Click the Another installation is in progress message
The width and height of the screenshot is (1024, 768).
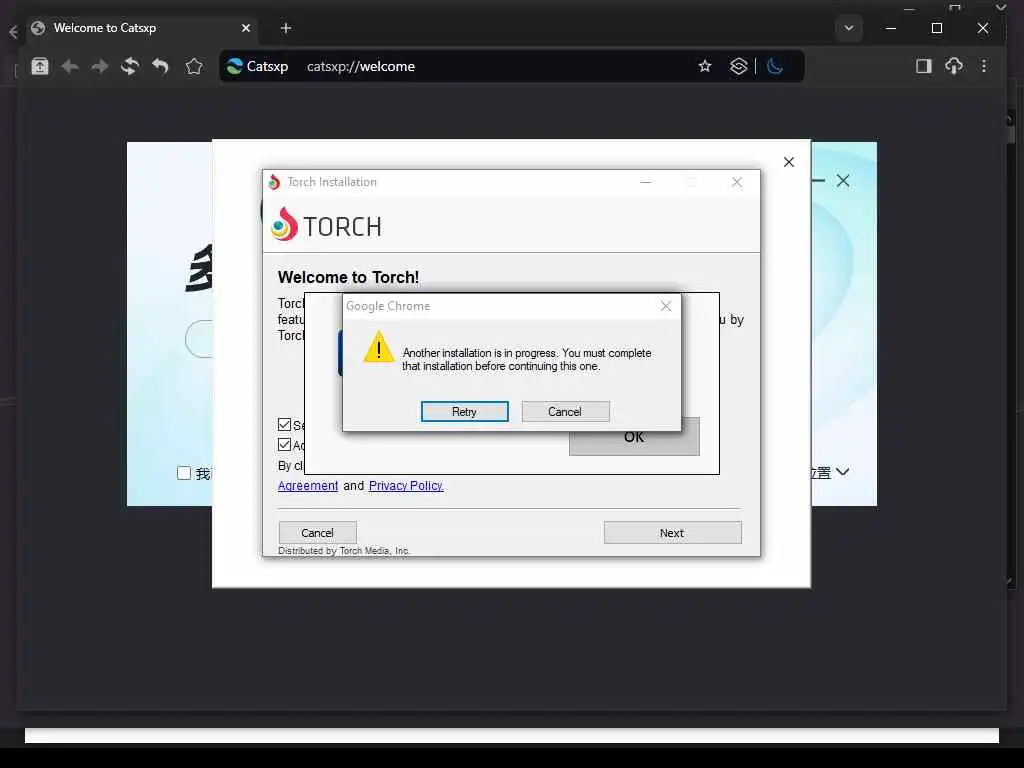[526, 359]
